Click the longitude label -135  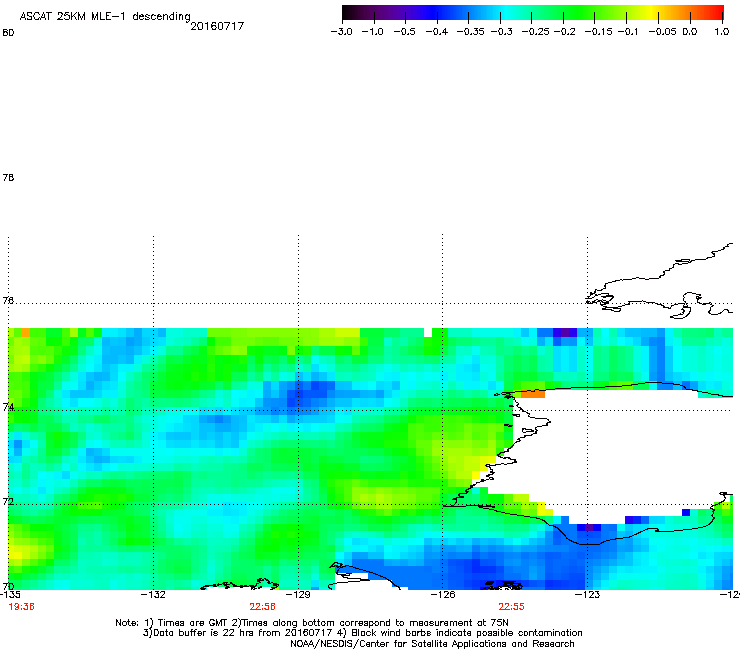10,595
